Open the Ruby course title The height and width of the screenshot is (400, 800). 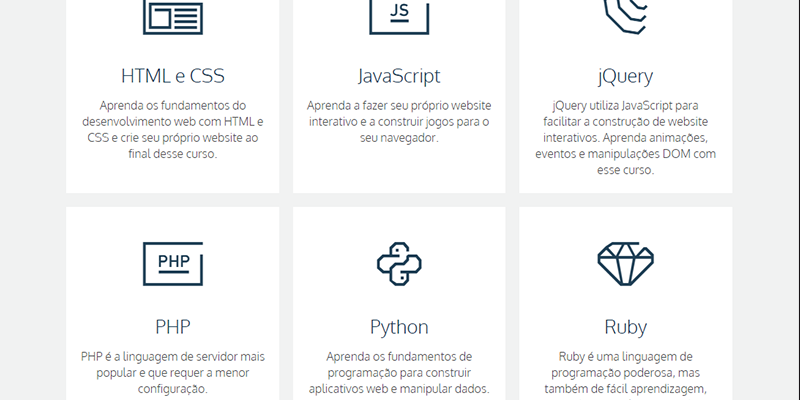tap(626, 327)
